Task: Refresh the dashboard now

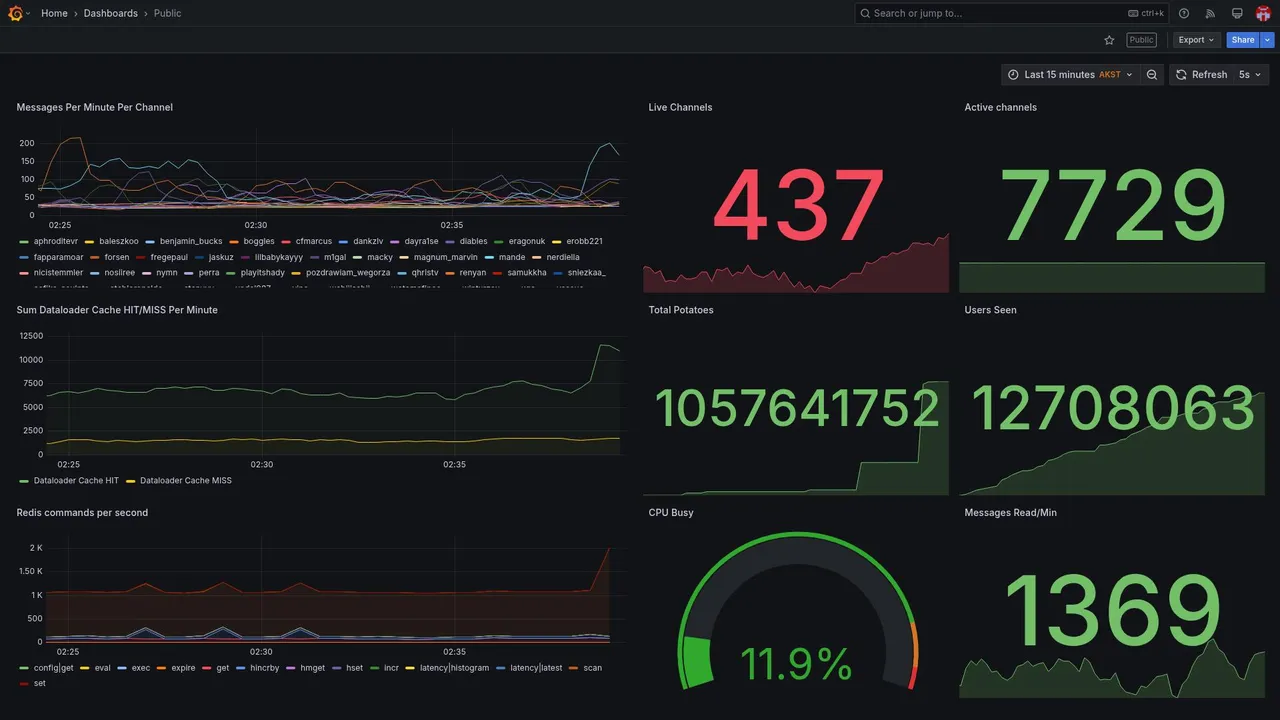Action: [x=1200, y=75]
